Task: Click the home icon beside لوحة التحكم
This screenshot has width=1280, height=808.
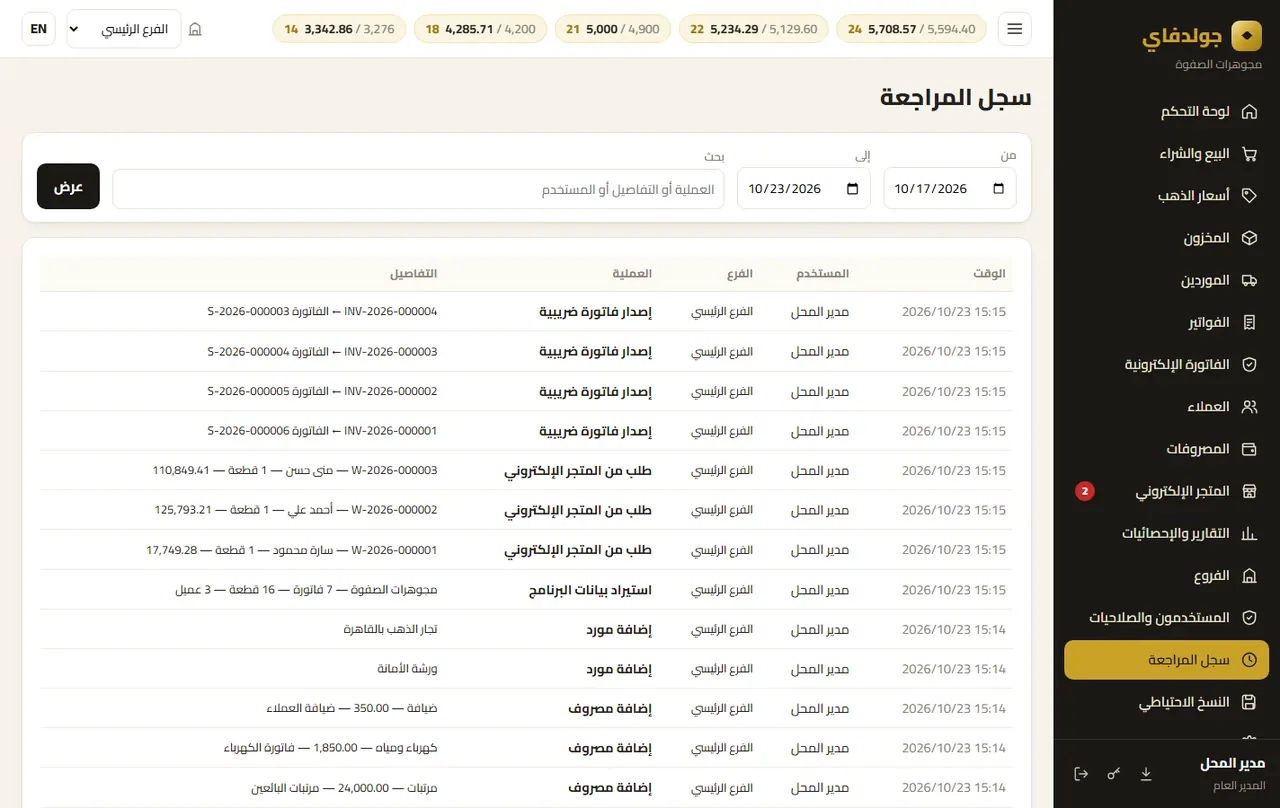Action: pos(1249,112)
